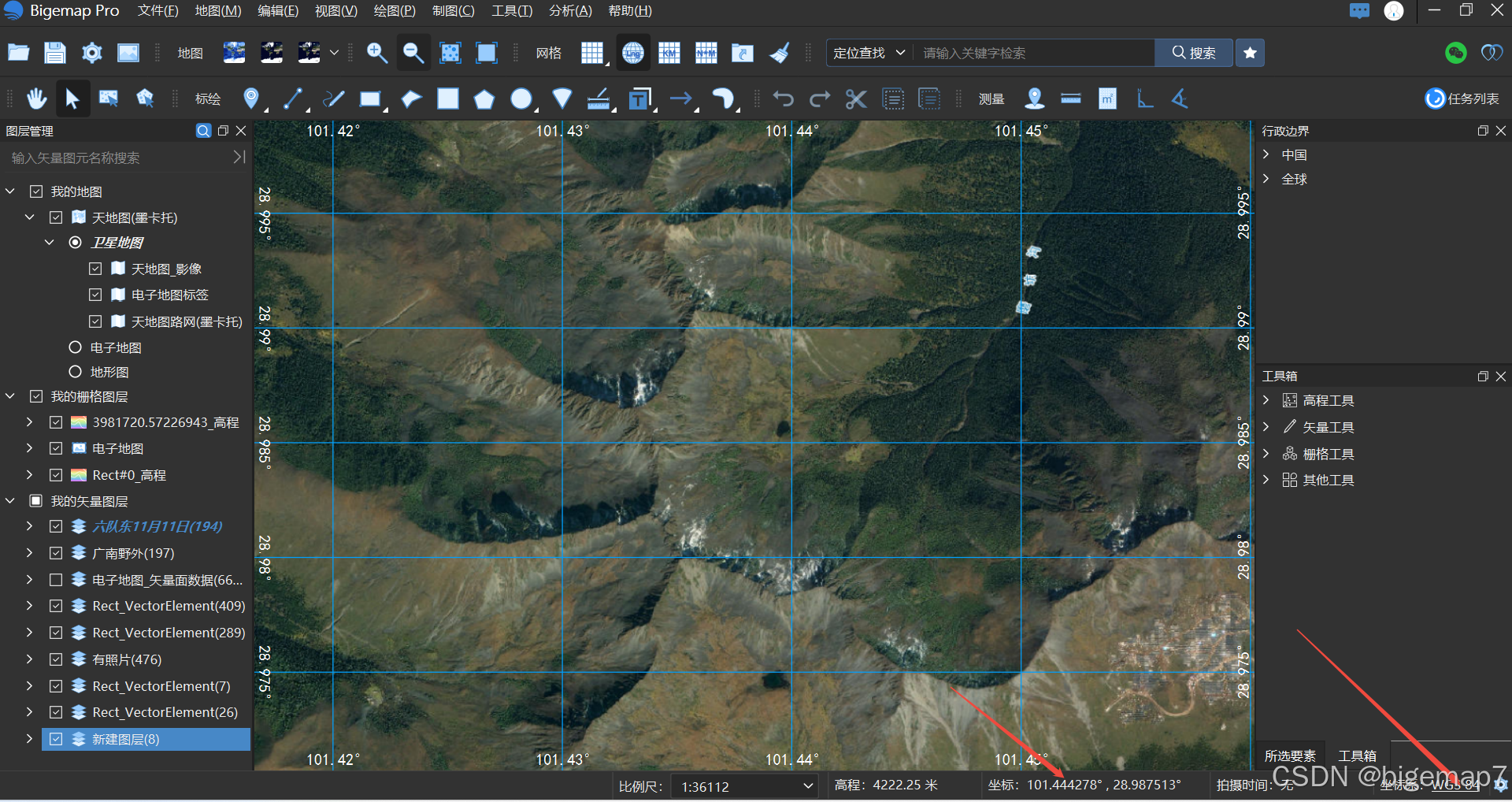Select the rectangle drawing tool
This screenshot has height=802, width=1512.
point(370,98)
